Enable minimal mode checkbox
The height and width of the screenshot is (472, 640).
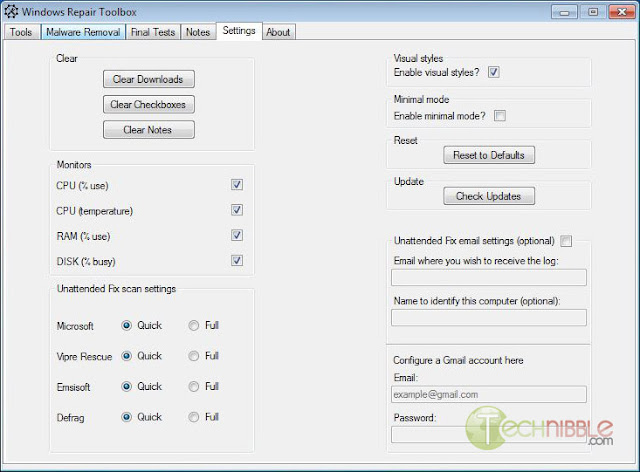[x=500, y=116]
